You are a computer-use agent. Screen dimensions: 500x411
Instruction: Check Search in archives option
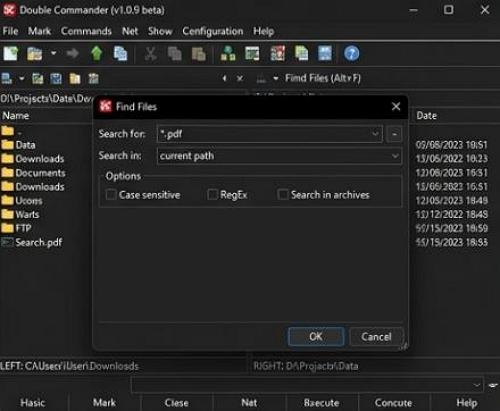(x=283, y=194)
